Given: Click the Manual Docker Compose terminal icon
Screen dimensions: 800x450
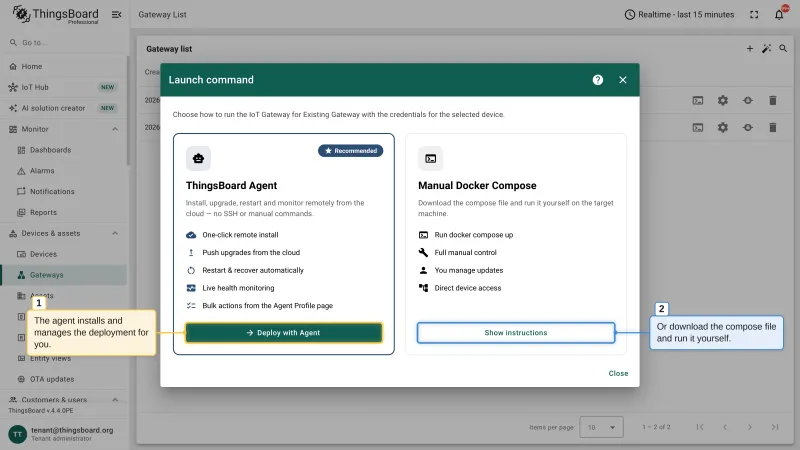Looking at the screenshot, I should point(431,158).
